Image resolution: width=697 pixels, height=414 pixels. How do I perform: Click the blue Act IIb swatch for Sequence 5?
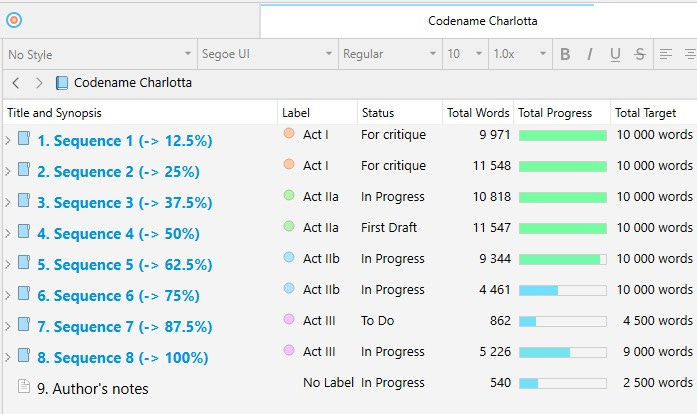coord(289,257)
